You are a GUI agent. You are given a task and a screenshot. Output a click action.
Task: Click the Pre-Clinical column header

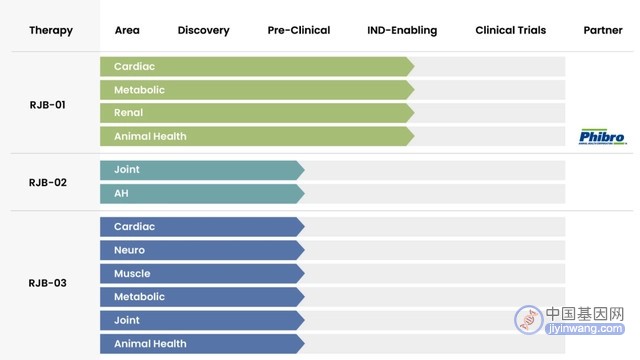(299, 30)
